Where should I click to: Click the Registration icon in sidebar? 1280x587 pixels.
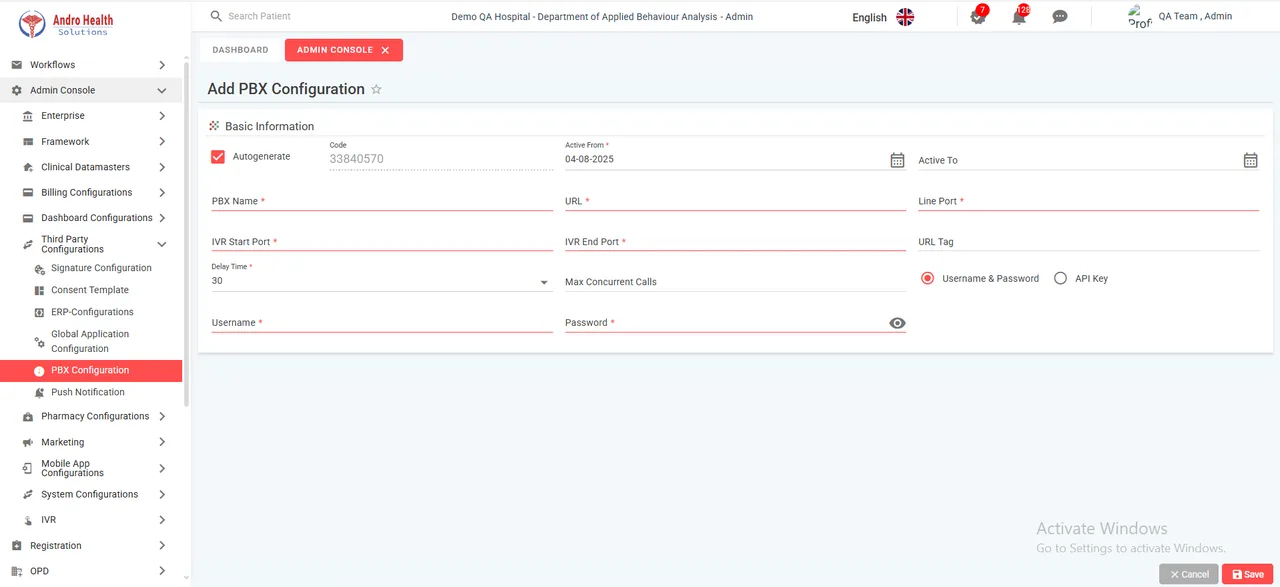16,546
